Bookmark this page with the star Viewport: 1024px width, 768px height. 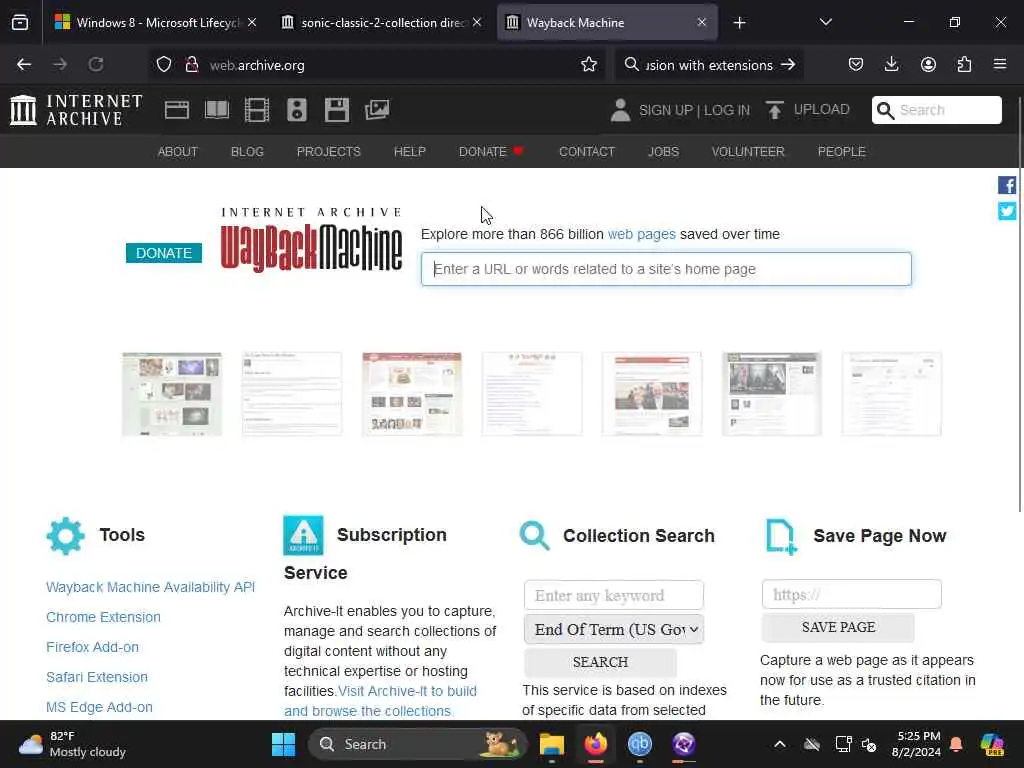(589, 65)
